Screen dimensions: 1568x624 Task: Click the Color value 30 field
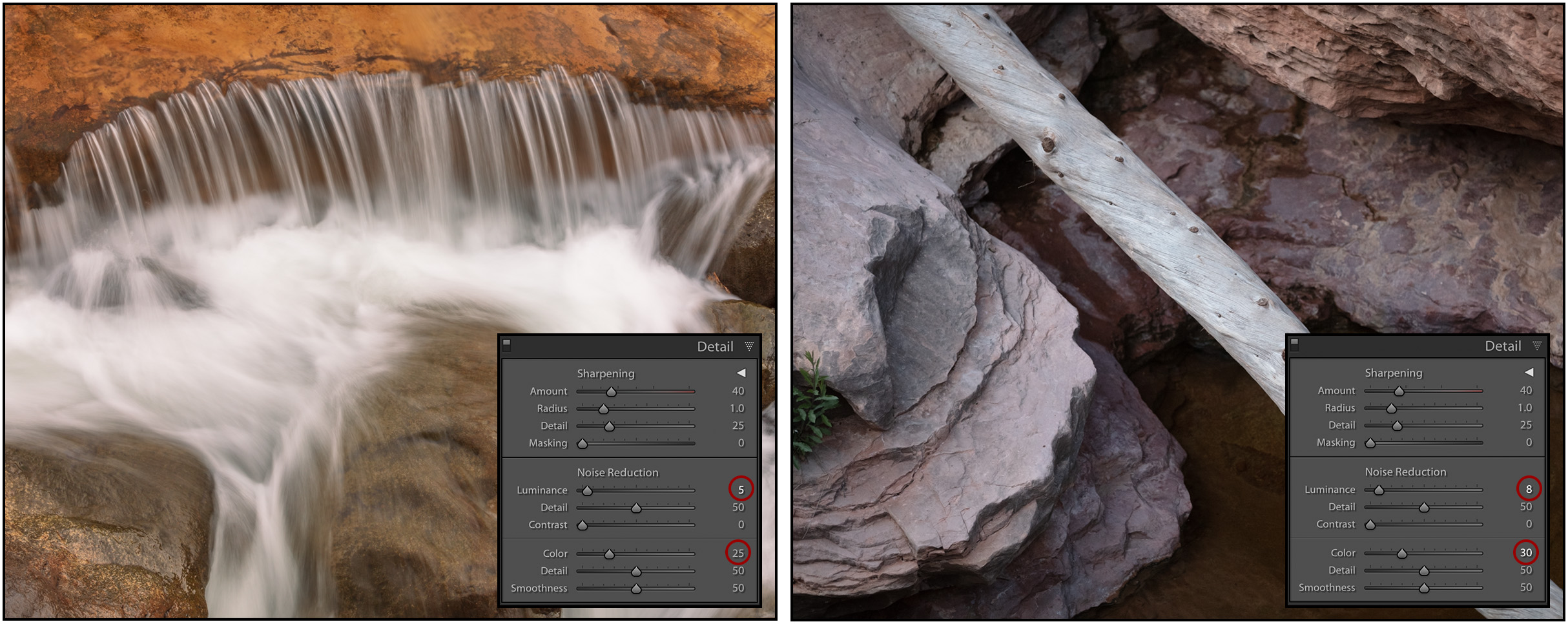tap(1526, 552)
